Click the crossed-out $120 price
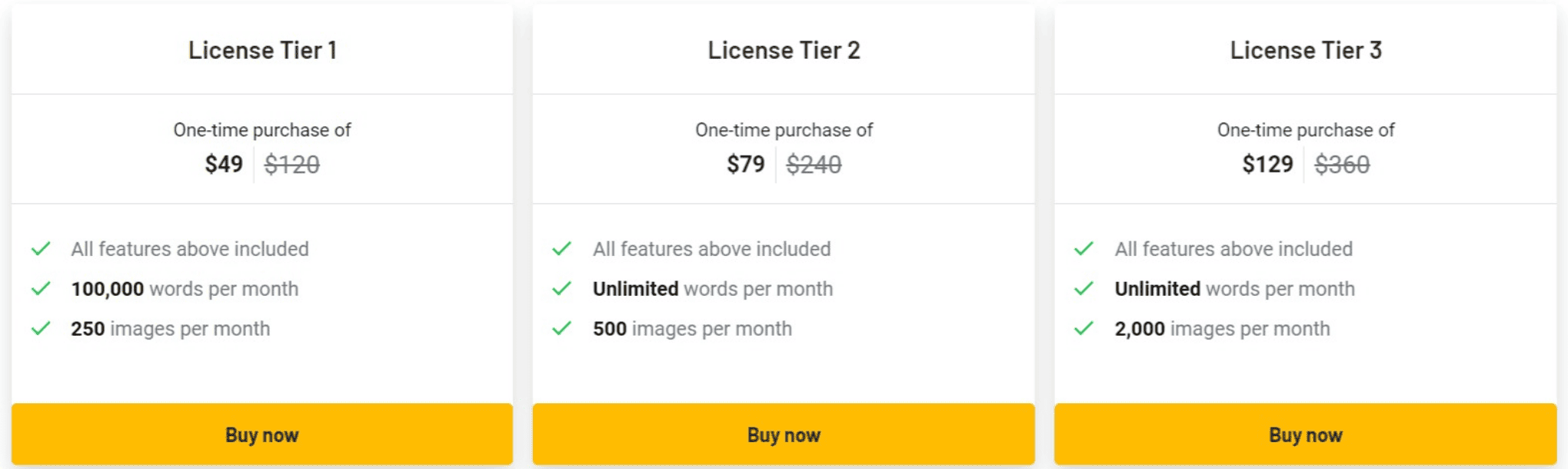Viewport: 1568px width, 469px height. tap(292, 164)
